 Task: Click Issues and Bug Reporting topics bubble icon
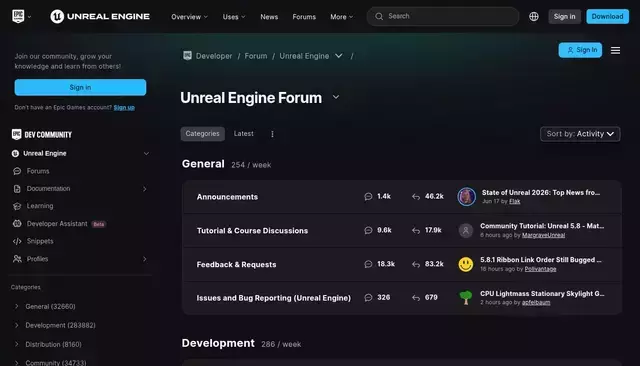click(368, 297)
